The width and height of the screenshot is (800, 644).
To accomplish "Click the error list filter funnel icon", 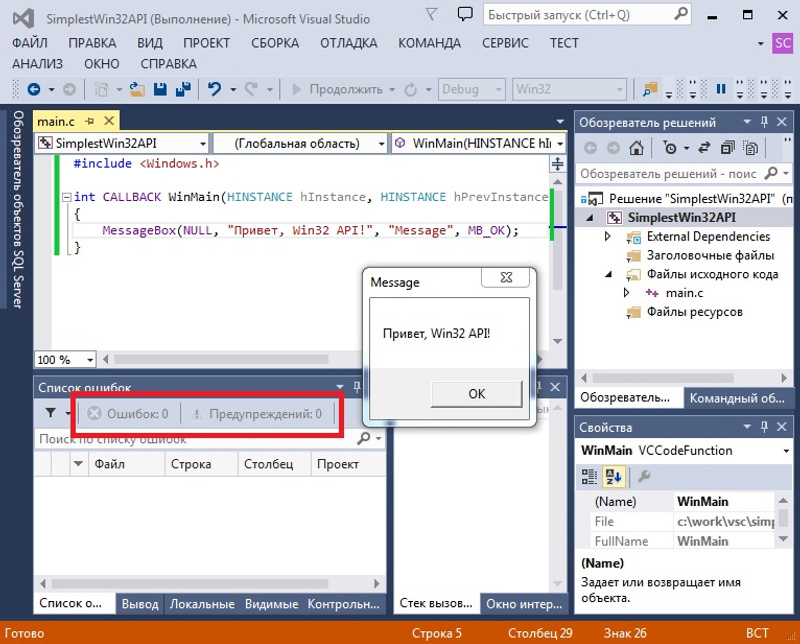I will pyautogui.click(x=51, y=413).
